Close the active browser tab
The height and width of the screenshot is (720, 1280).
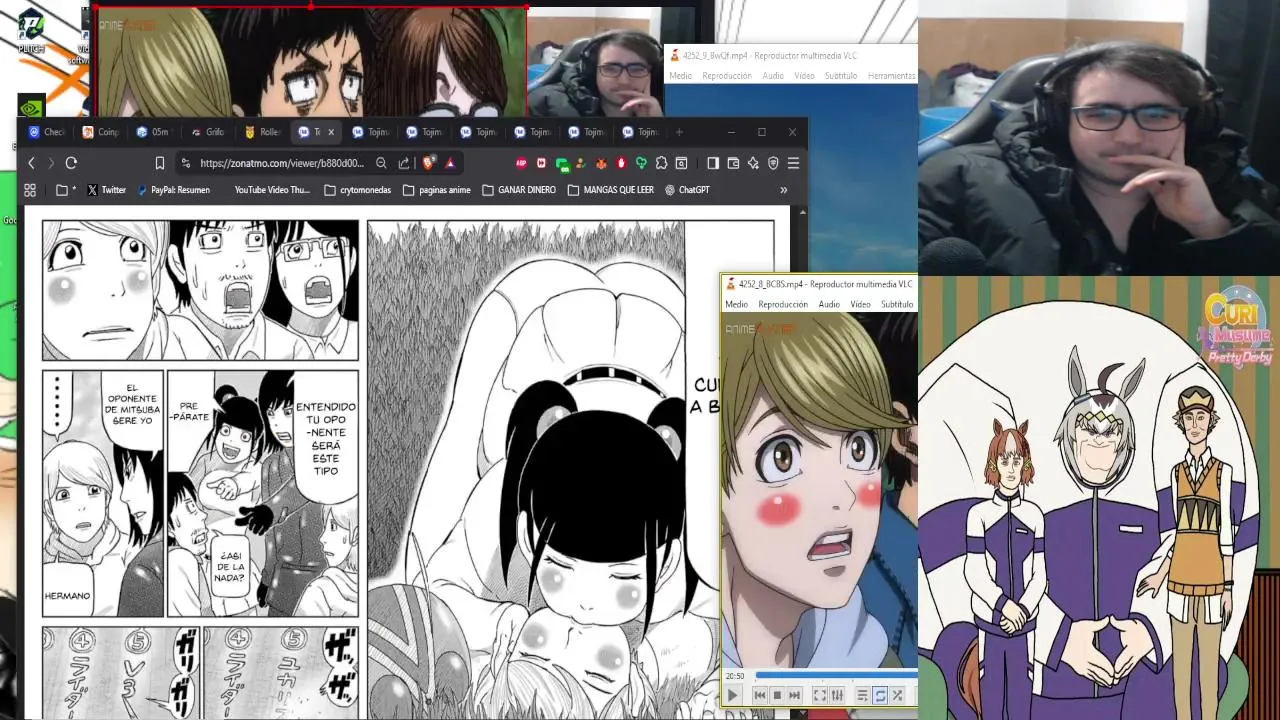tap(331, 132)
